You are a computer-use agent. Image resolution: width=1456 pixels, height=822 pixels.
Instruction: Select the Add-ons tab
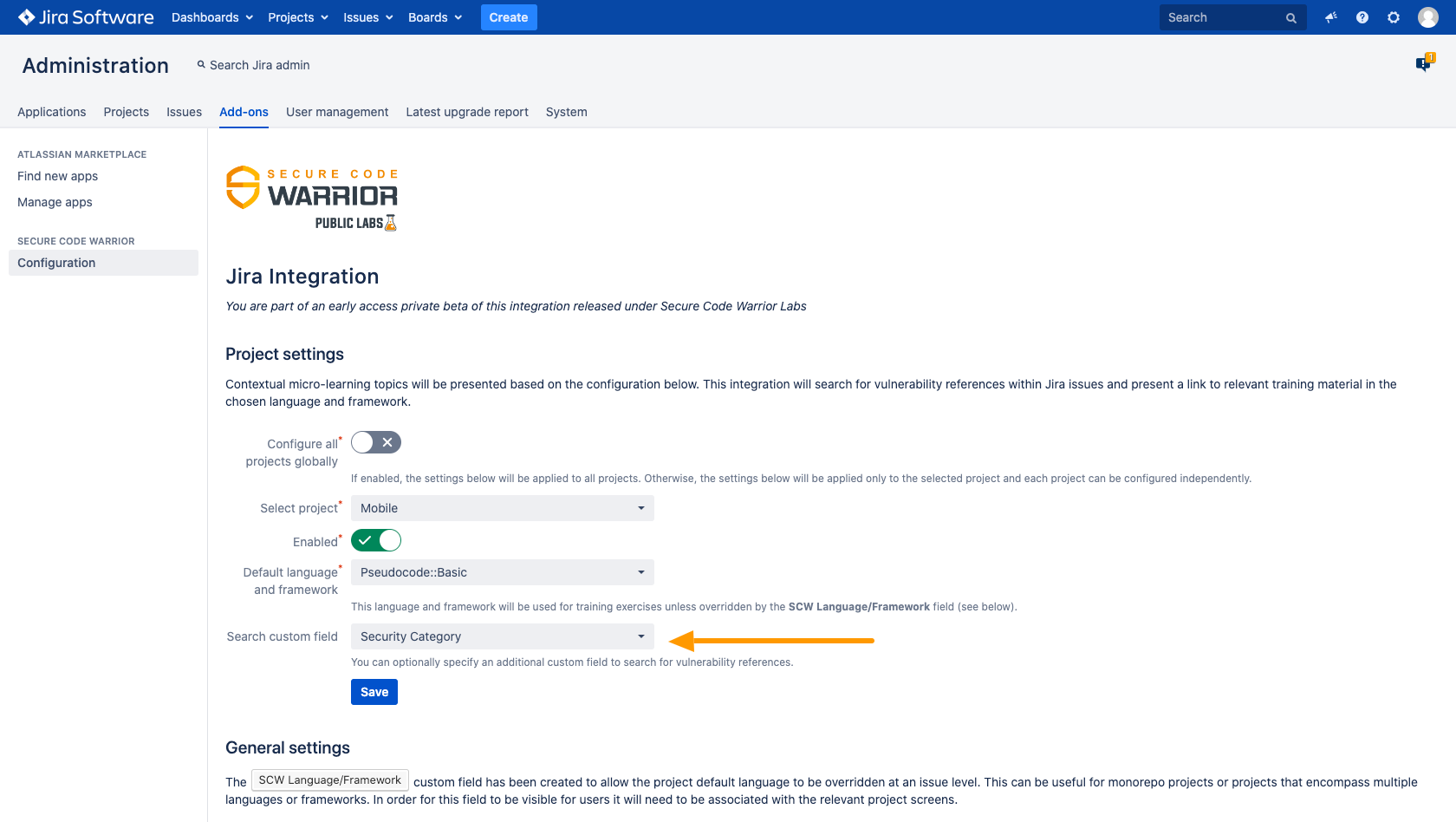pyautogui.click(x=244, y=112)
